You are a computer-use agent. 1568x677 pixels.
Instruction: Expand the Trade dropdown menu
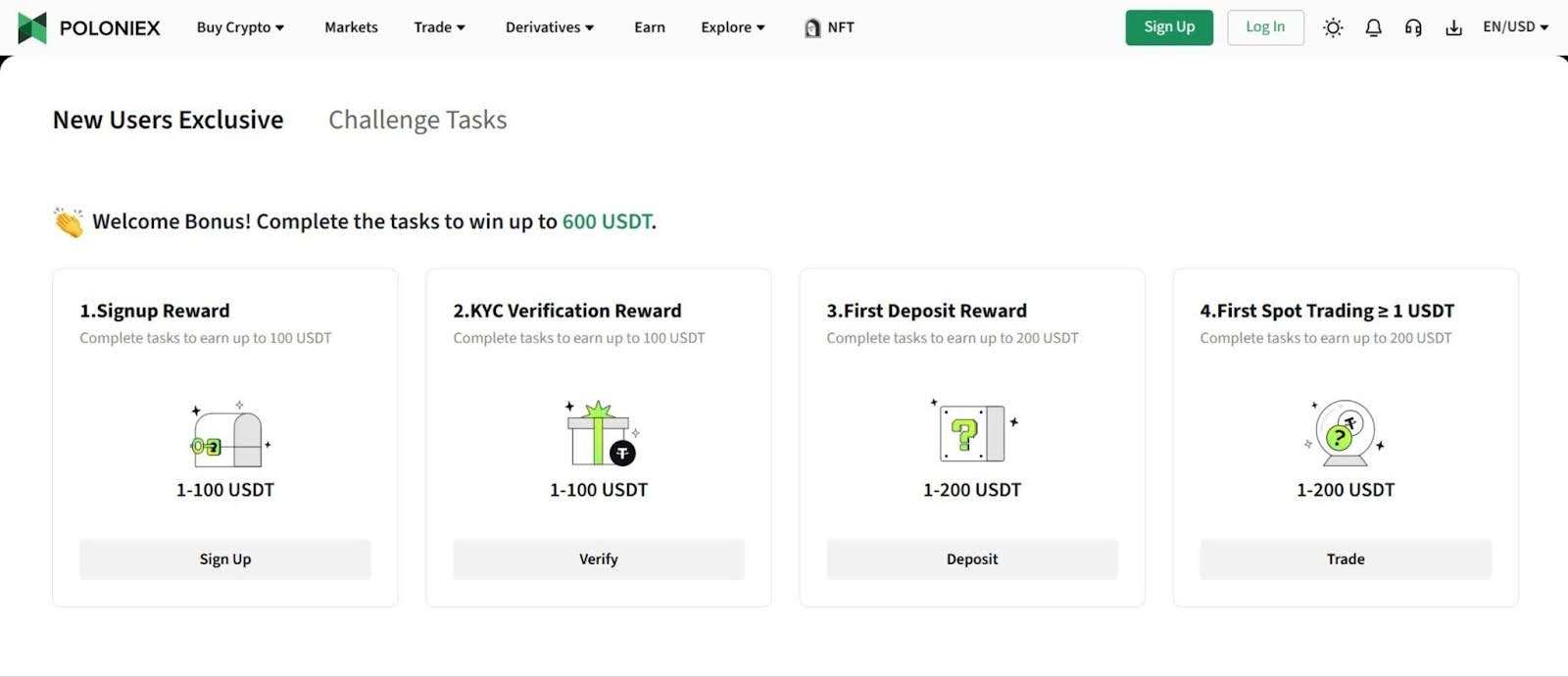[439, 27]
